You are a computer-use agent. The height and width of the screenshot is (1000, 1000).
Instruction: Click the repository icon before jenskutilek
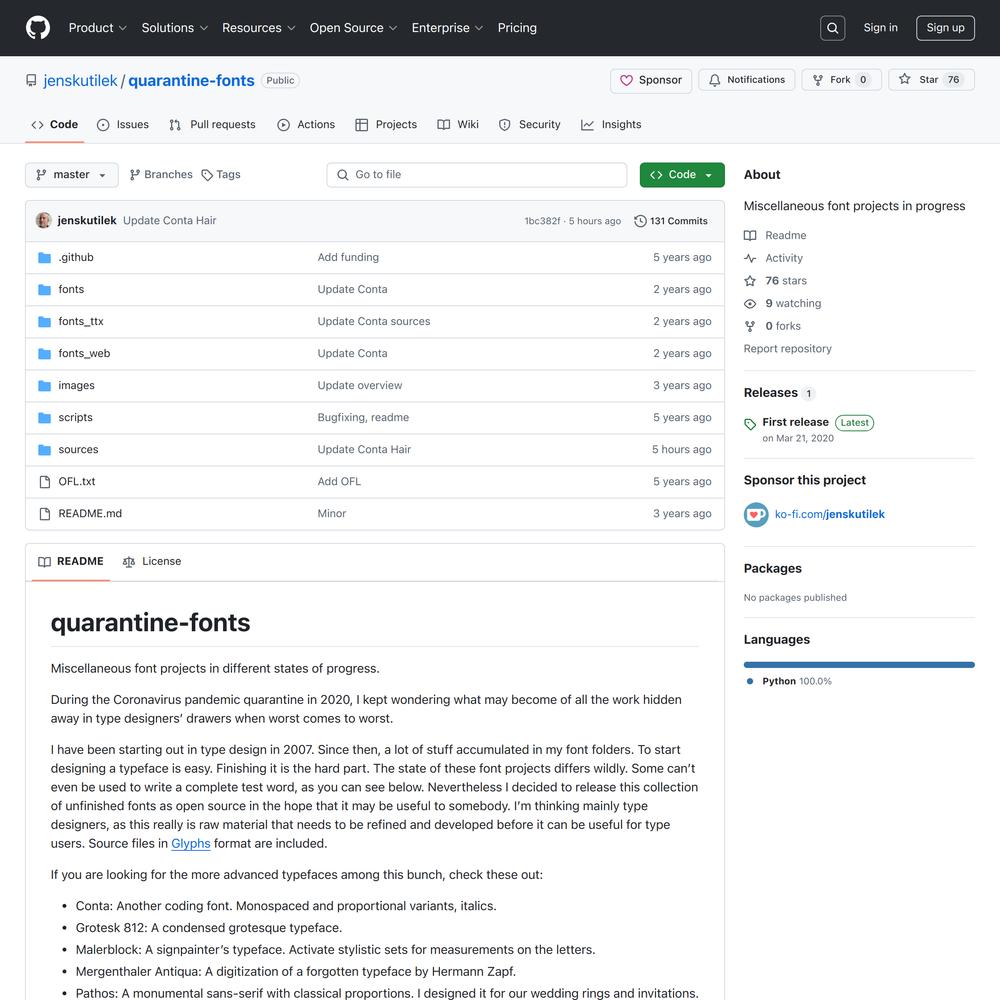click(x=31, y=80)
